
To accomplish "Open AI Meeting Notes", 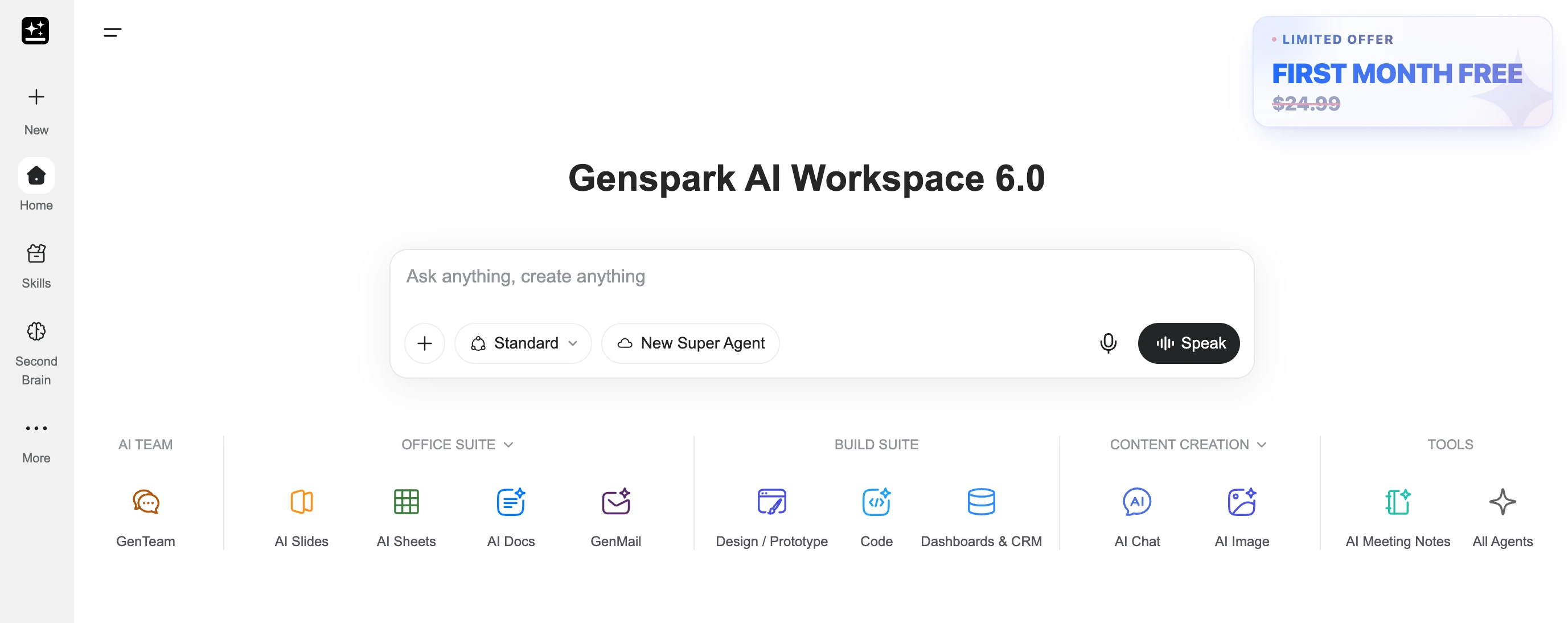I will click(x=1397, y=518).
